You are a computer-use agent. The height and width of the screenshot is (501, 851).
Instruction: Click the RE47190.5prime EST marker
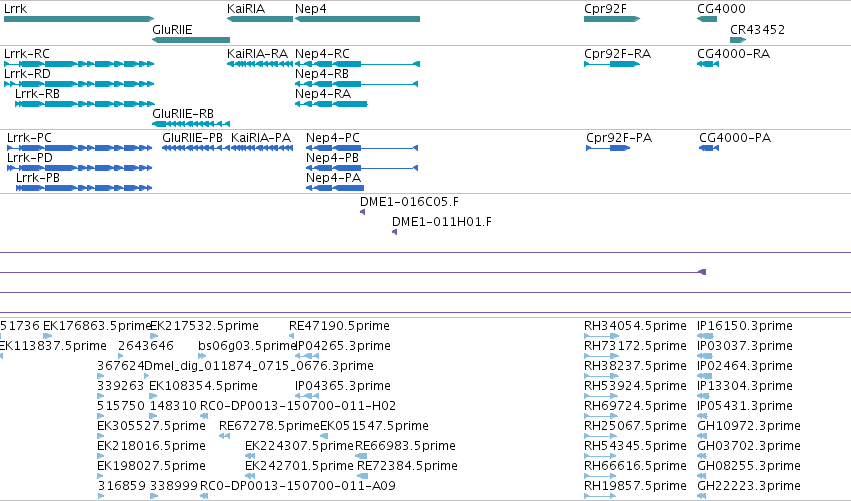point(291,336)
